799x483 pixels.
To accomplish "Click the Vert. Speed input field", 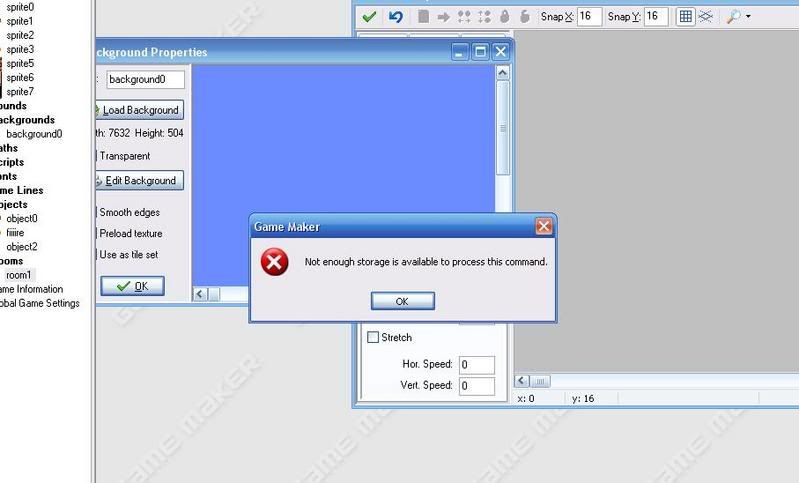I will [477, 386].
